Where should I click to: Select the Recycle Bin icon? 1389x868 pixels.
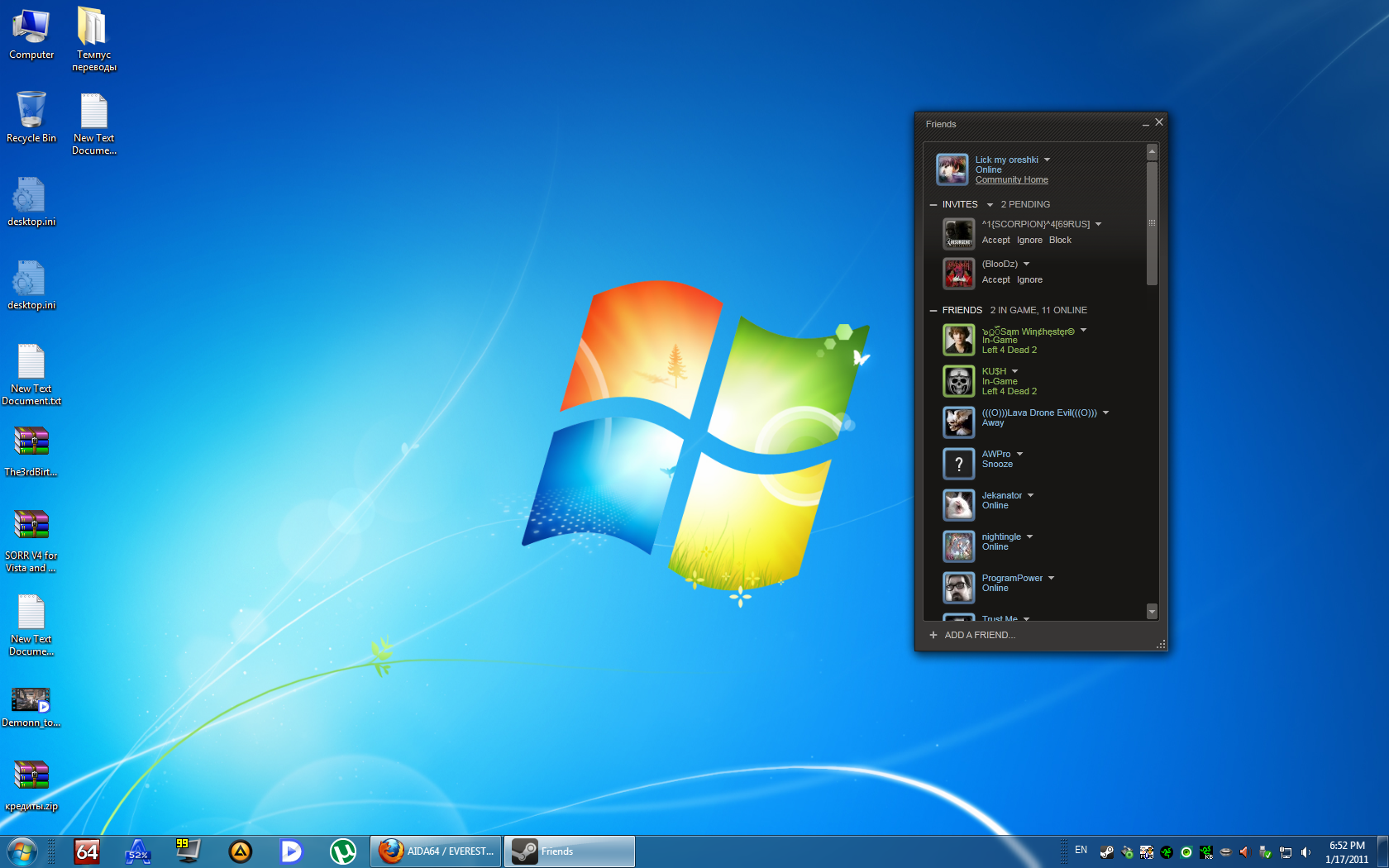pos(31,117)
